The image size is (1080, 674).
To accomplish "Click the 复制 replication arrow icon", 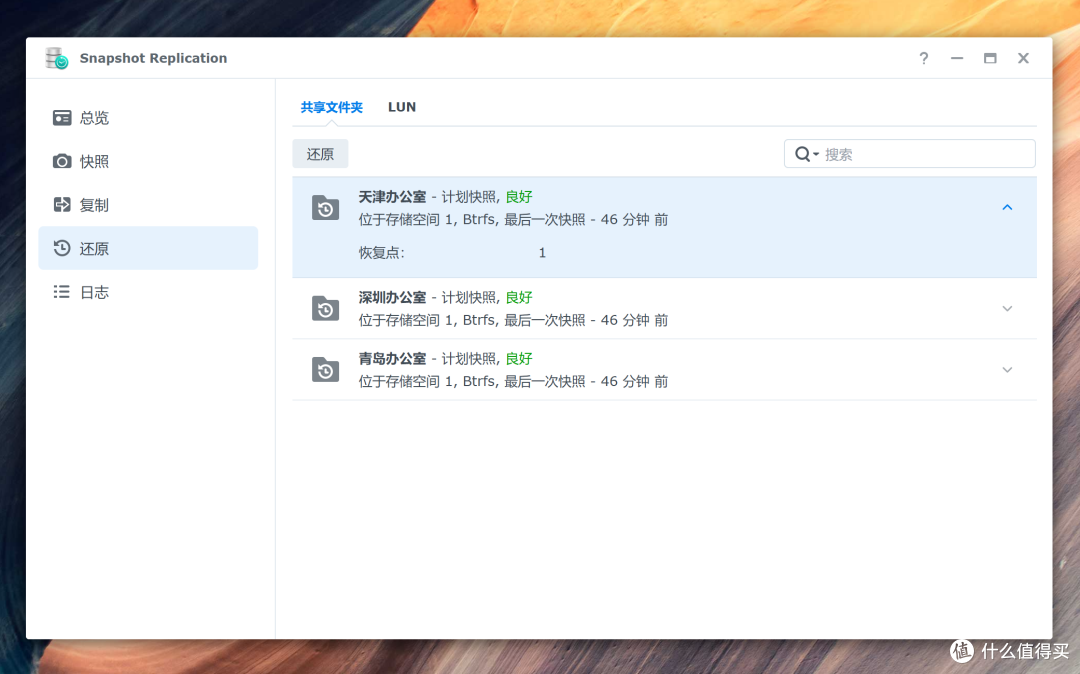I will 62,204.
